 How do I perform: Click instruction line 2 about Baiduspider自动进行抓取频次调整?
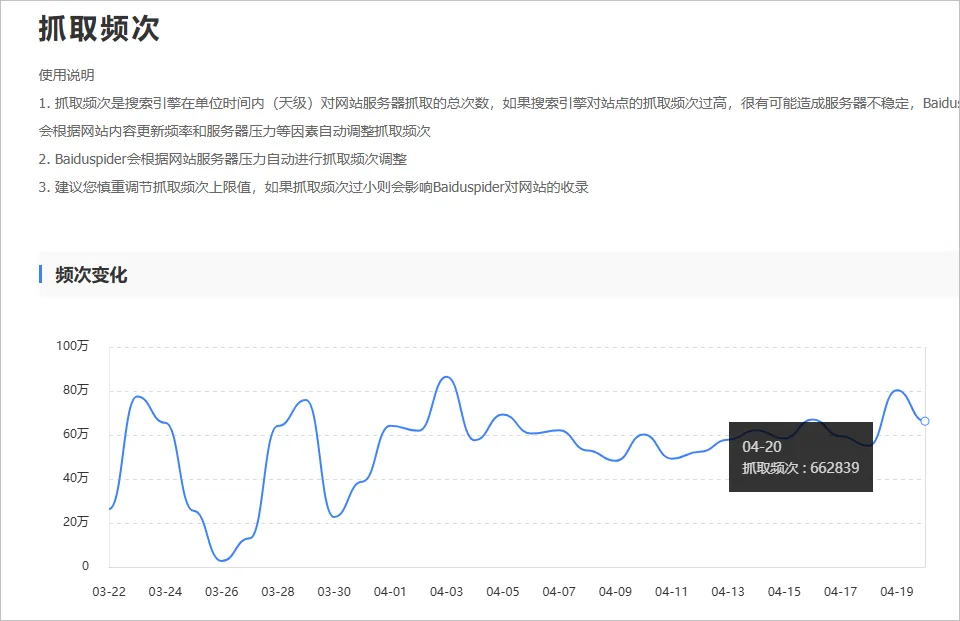223,159
